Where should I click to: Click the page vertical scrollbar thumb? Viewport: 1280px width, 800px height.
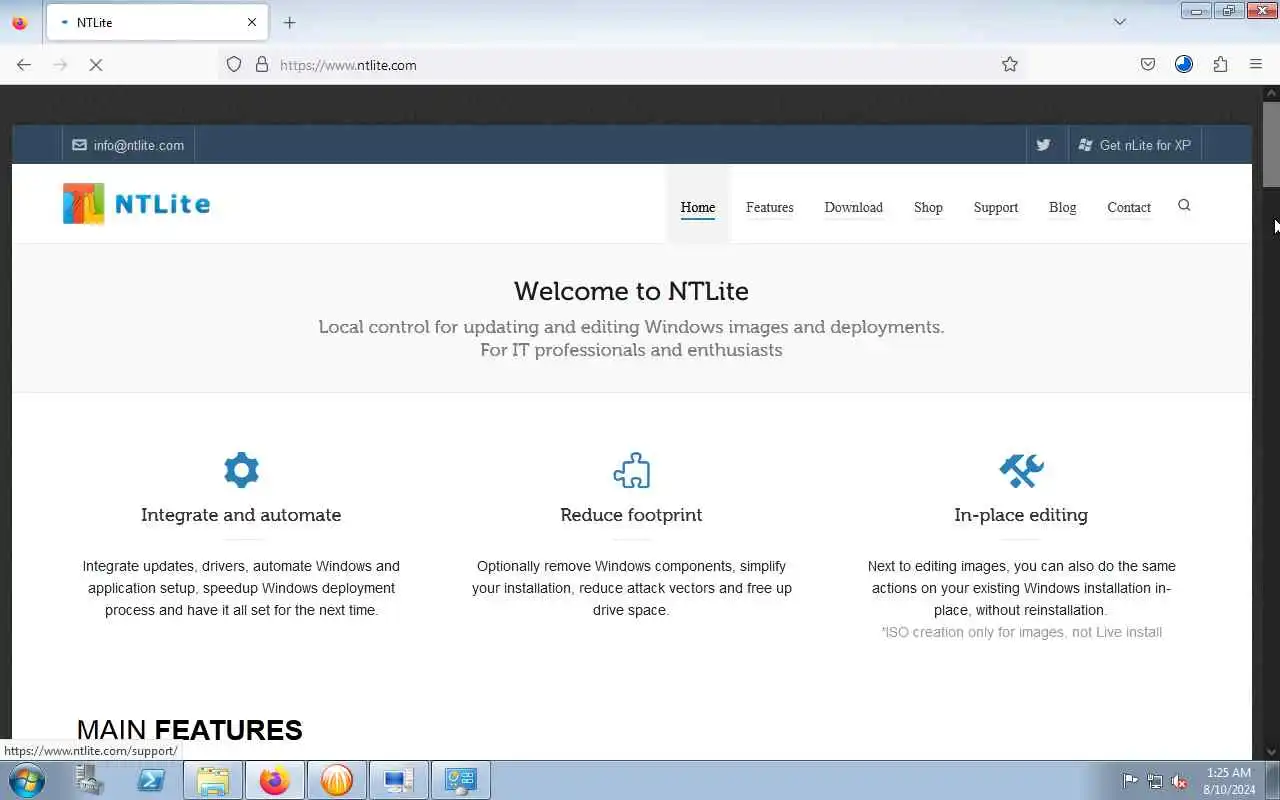click(x=1271, y=144)
